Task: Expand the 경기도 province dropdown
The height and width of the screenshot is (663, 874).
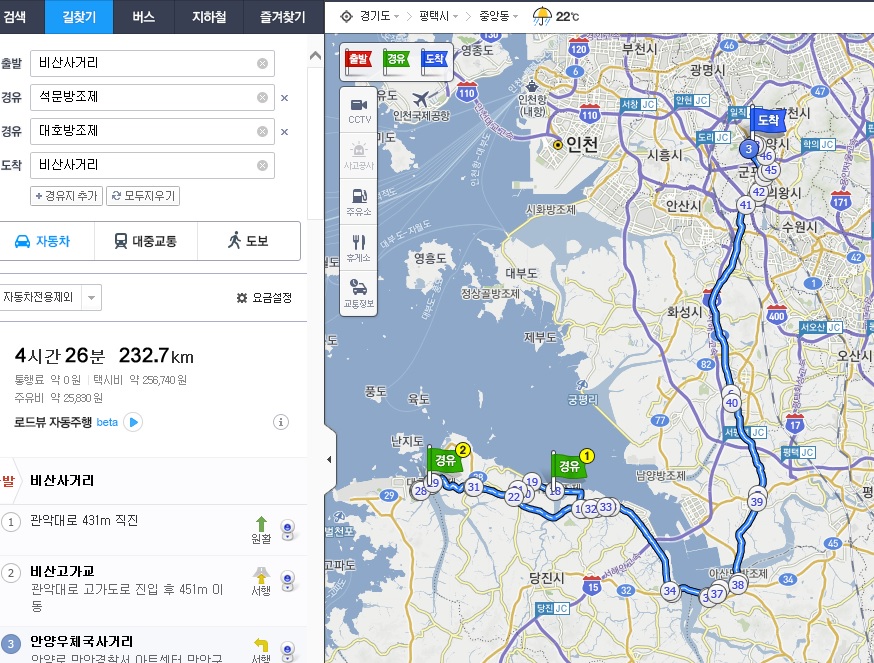Action: [x=372, y=17]
